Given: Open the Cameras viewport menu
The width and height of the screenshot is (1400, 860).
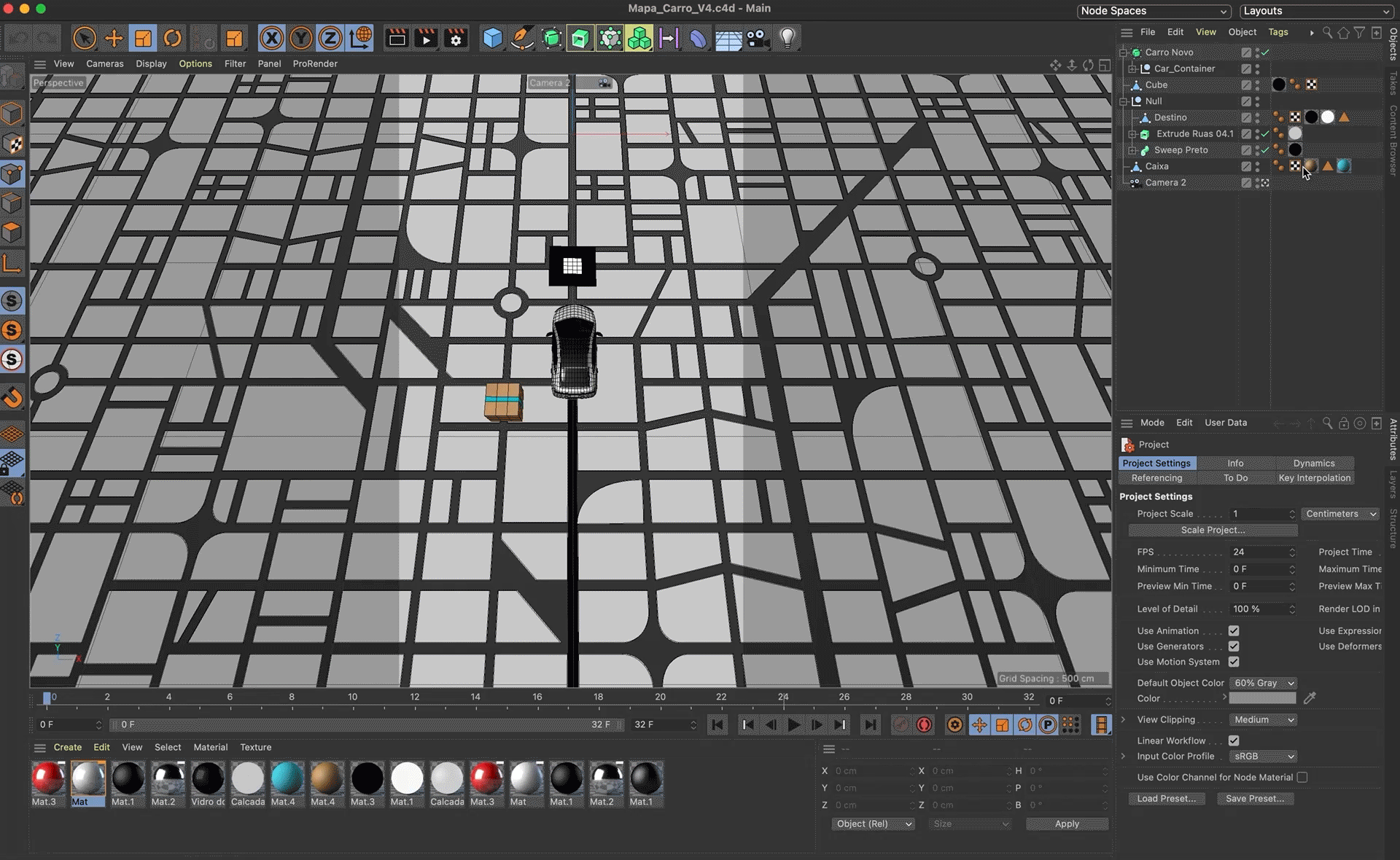Looking at the screenshot, I should (x=104, y=63).
